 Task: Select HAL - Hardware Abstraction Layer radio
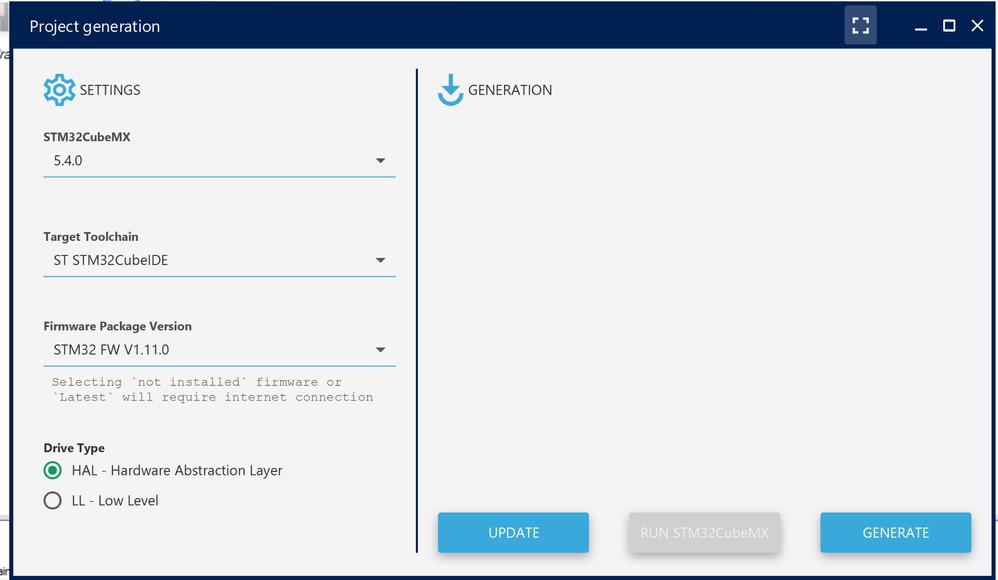(53, 470)
